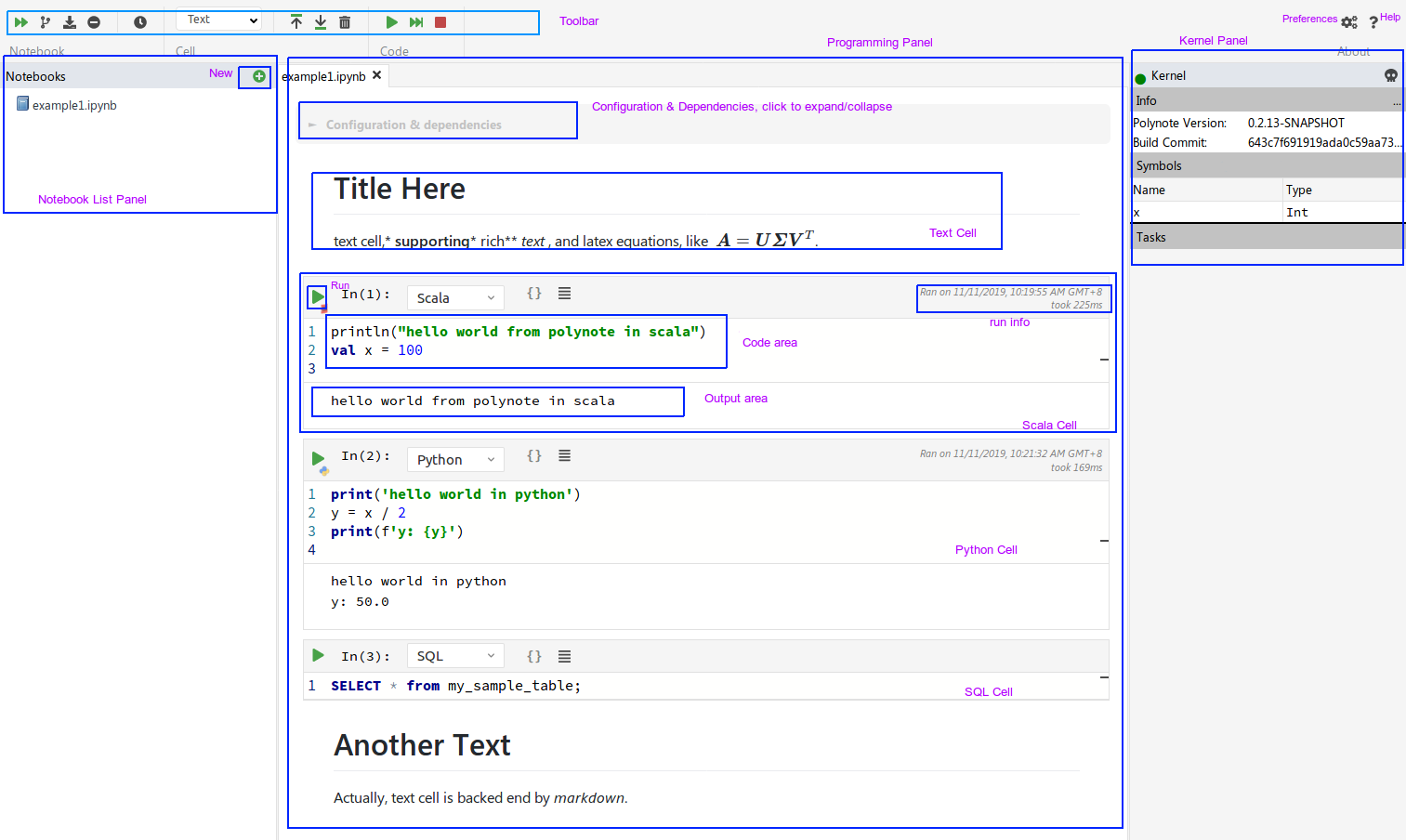Screen dimensions: 1406x840
Task: Open the Scala language dropdown in In(1)
Action: point(455,297)
